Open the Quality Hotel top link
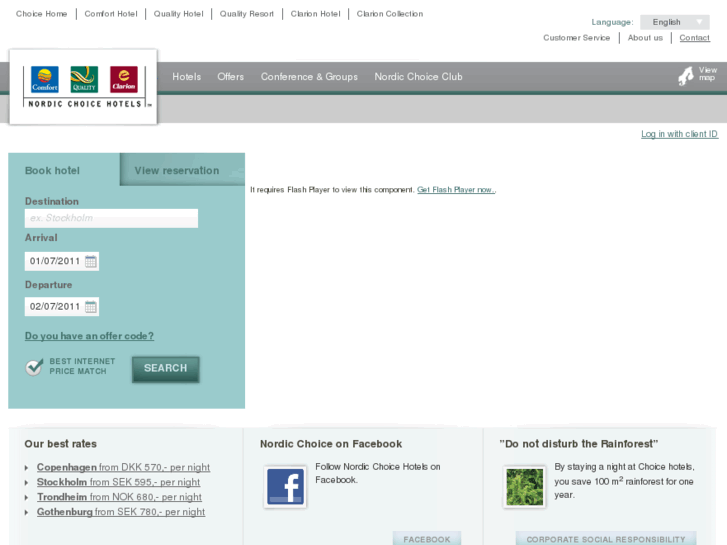 click(x=179, y=14)
